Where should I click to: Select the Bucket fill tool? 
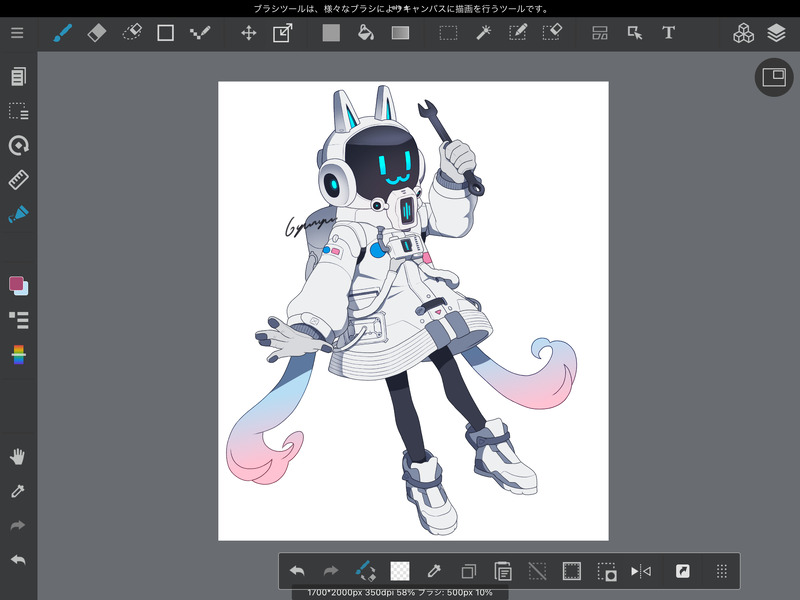click(366, 33)
